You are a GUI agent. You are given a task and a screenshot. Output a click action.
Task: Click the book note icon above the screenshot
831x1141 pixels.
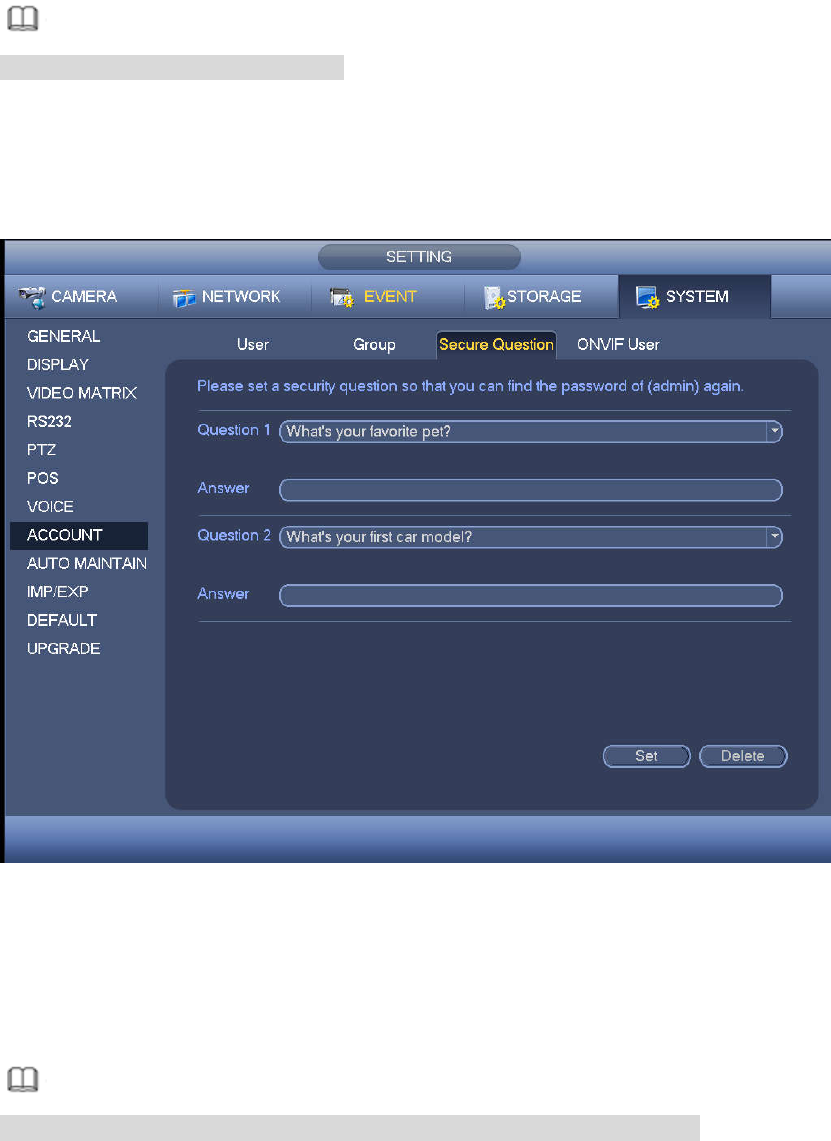[23, 18]
